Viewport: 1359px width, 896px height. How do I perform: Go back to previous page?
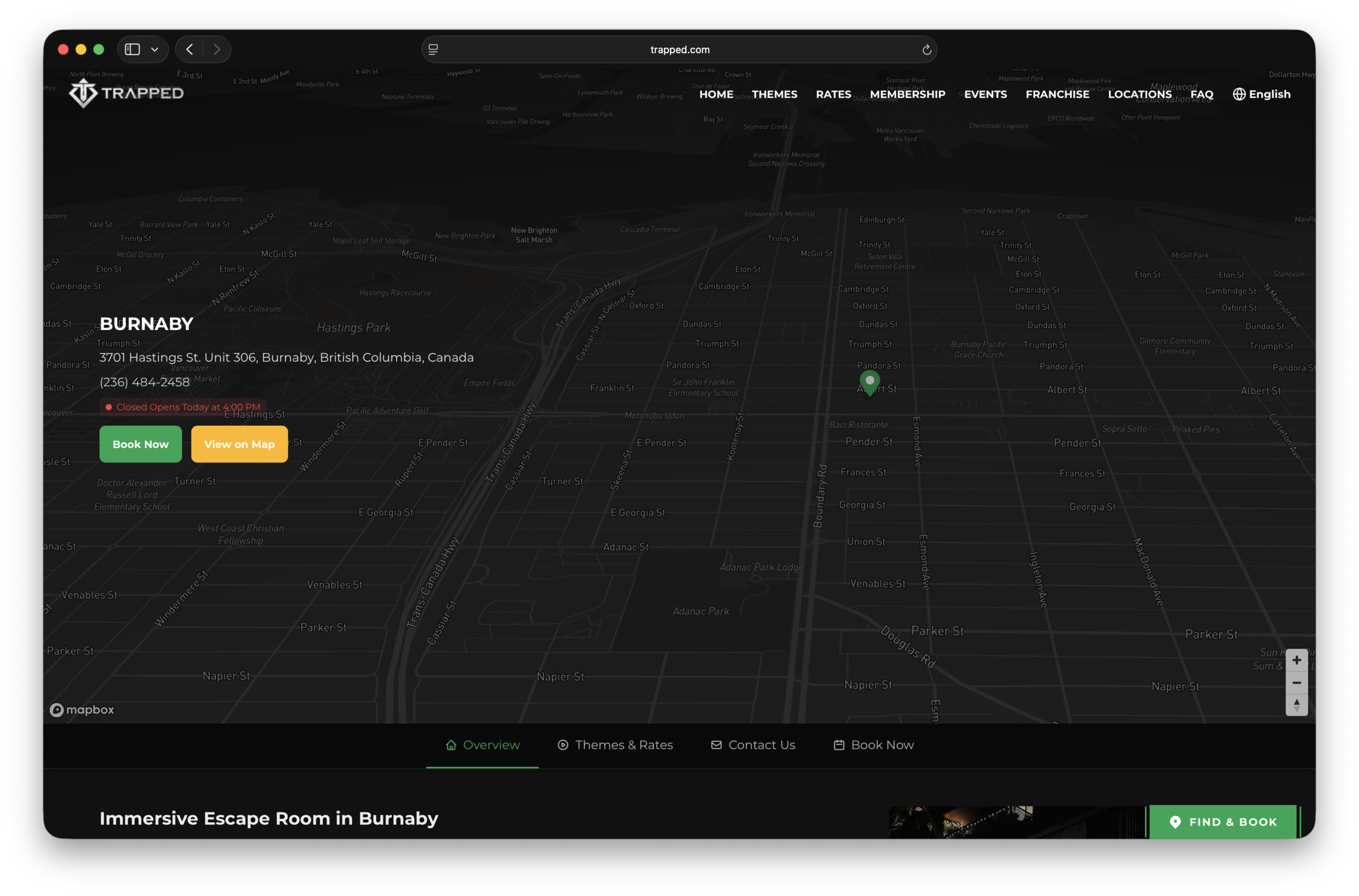point(190,50)
